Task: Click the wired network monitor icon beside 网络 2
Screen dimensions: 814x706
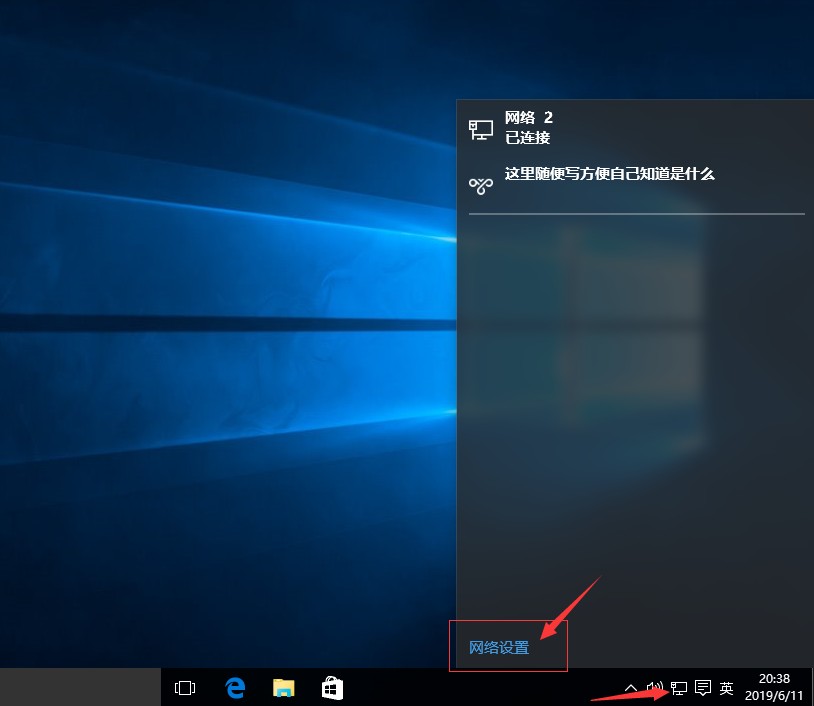Action: point(481,130)
